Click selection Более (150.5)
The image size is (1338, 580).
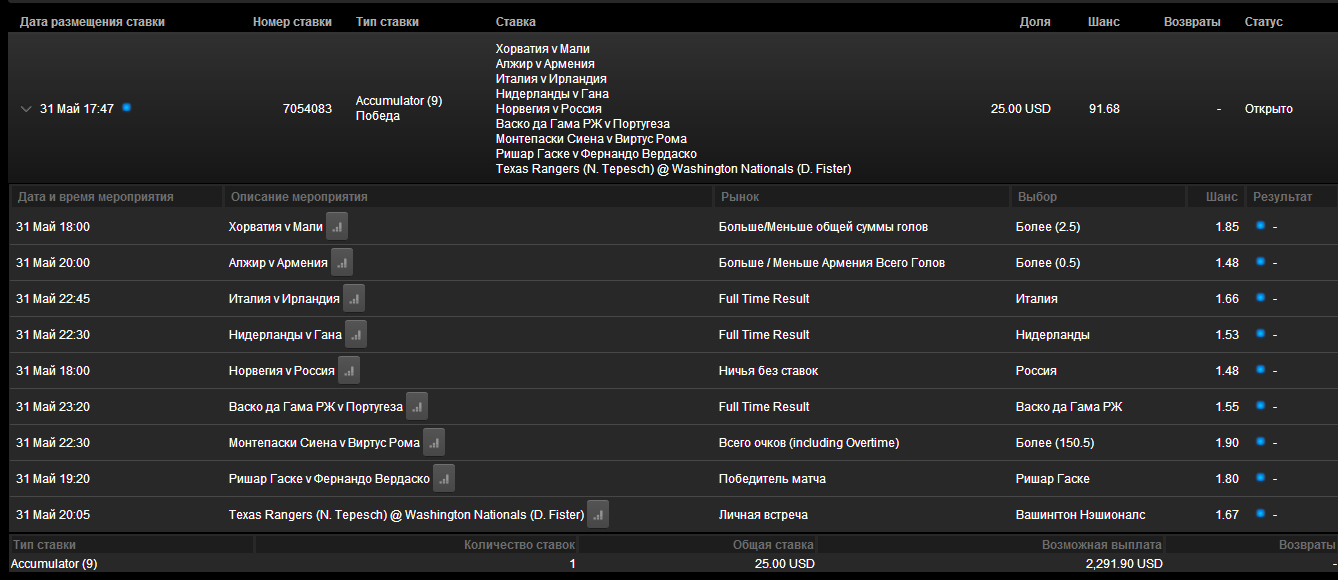(1054, 443)
